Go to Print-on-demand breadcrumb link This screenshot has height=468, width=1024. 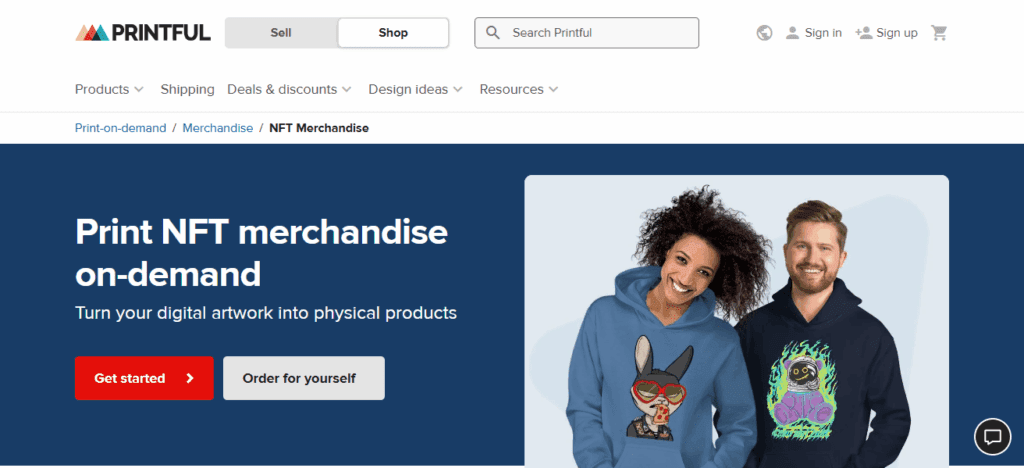coord(121,128)
